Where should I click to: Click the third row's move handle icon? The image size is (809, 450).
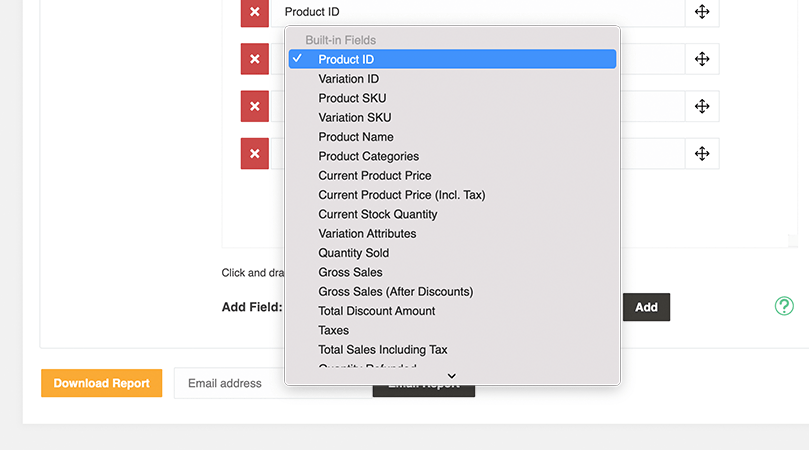[x=702, y=106]
